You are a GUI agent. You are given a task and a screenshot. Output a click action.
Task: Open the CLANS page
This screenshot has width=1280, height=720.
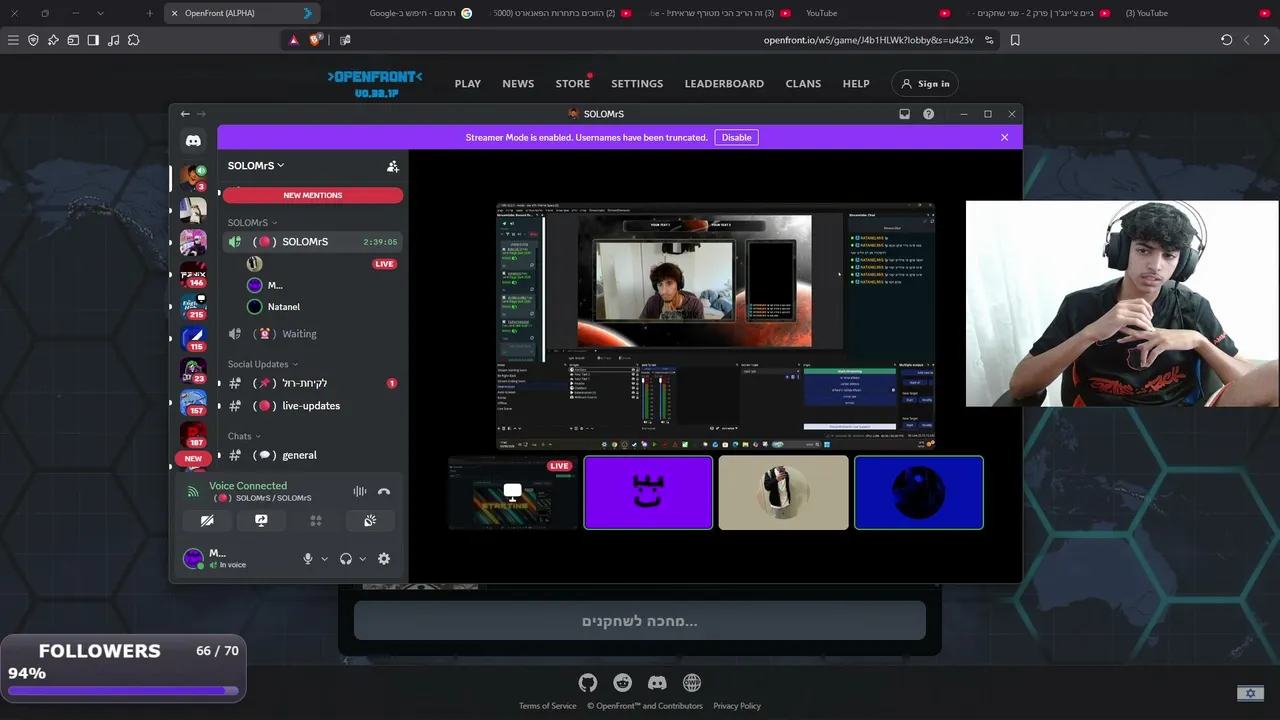[803, 84]
